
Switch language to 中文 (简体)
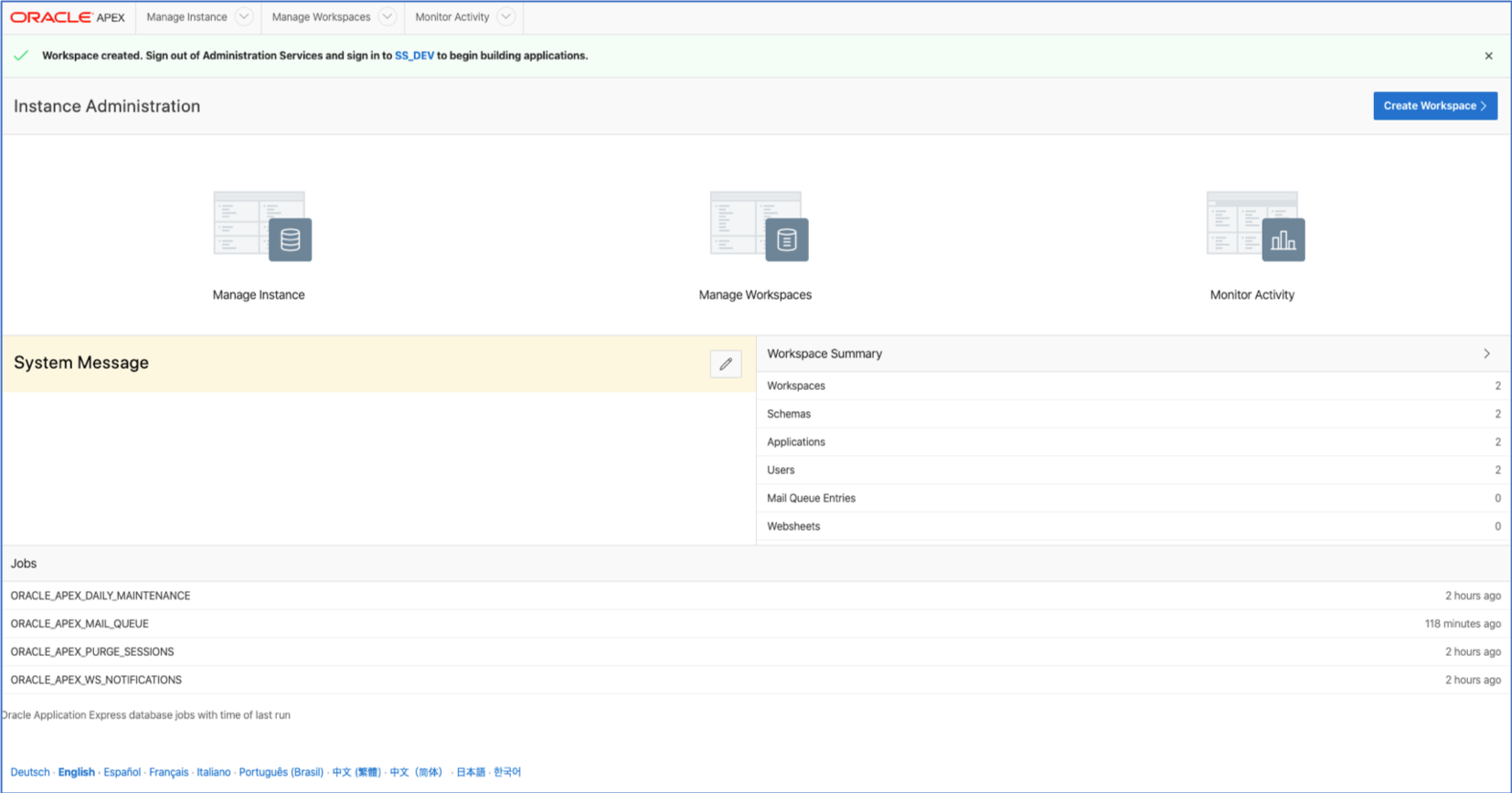(x=417, y=772)
